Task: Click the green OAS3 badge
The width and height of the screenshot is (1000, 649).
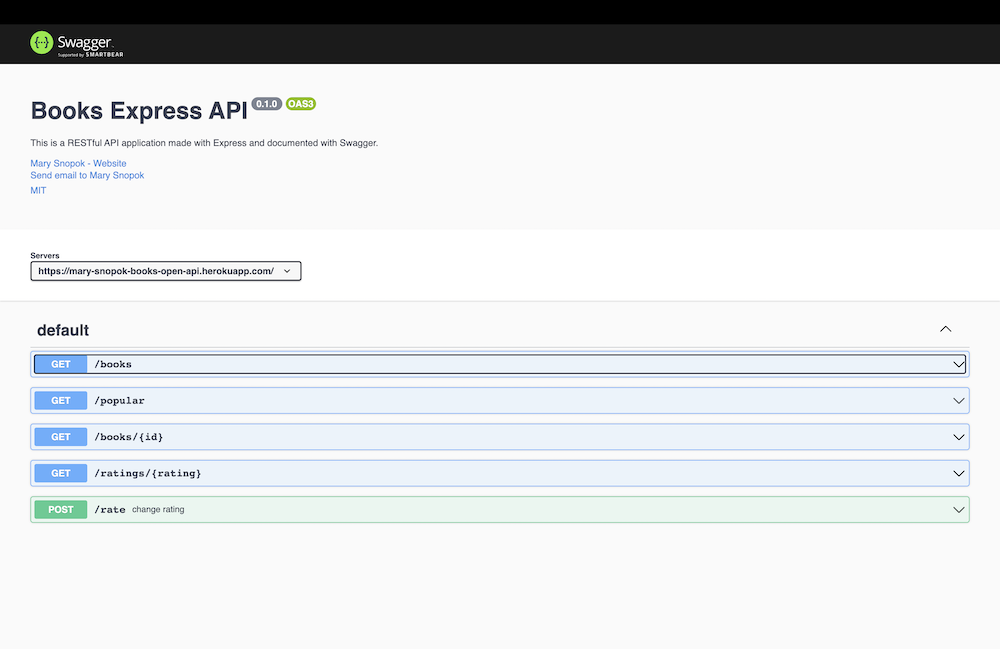Action: pyautogui.click(x=301, y=104)
